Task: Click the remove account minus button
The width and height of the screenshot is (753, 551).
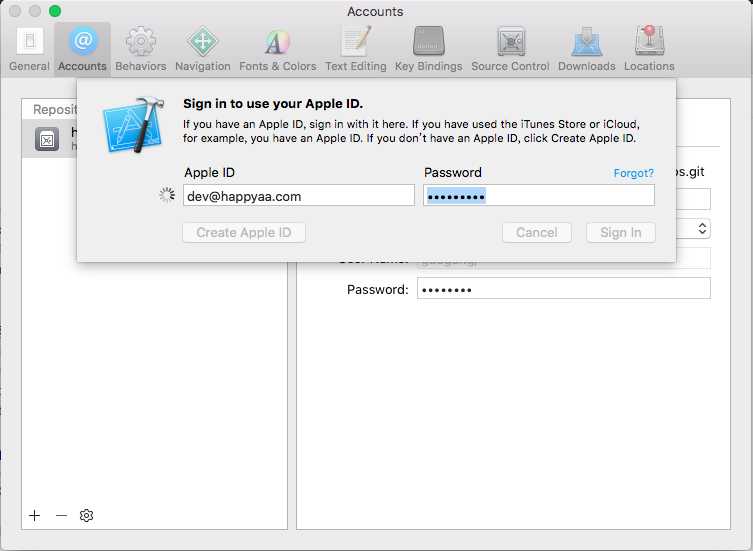Action: click(x=61, y=515)
